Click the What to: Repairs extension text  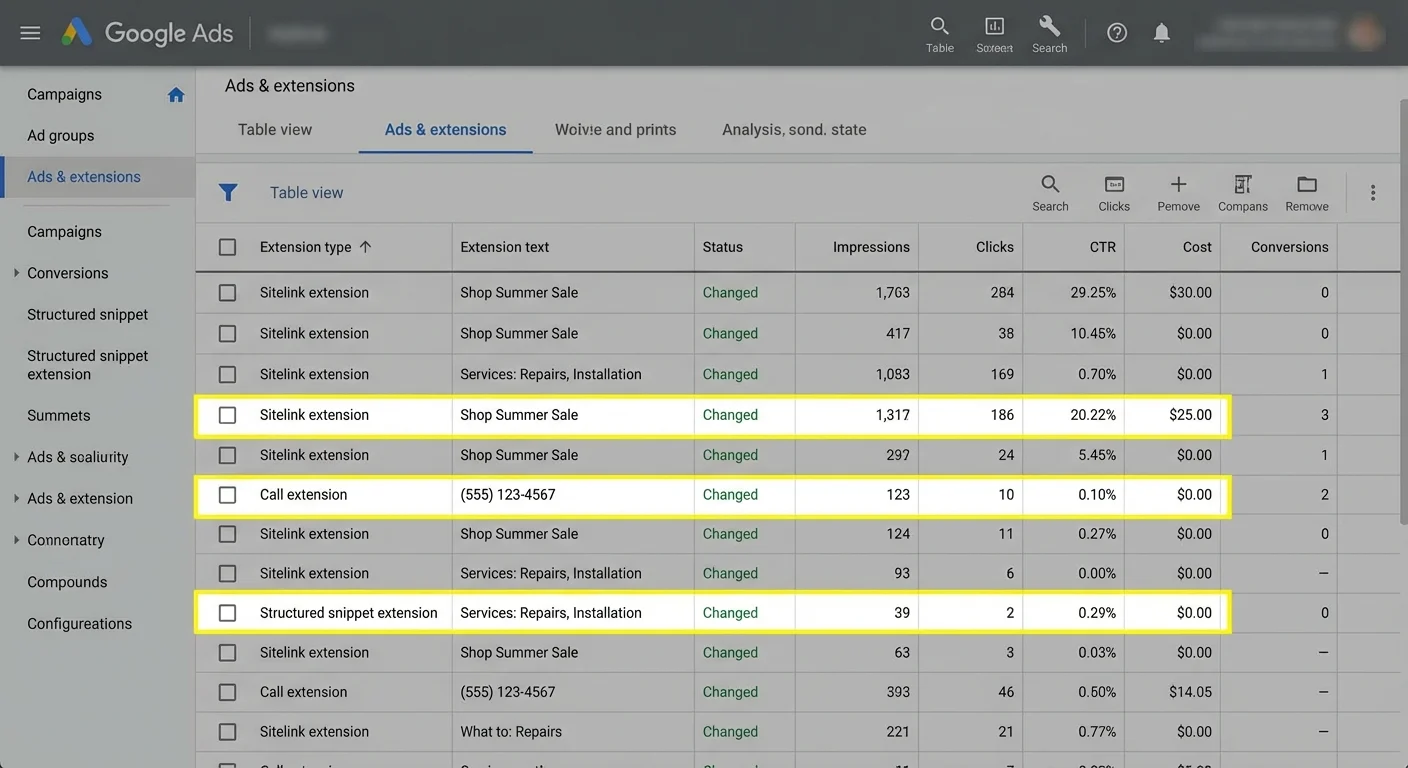(511, 732)
